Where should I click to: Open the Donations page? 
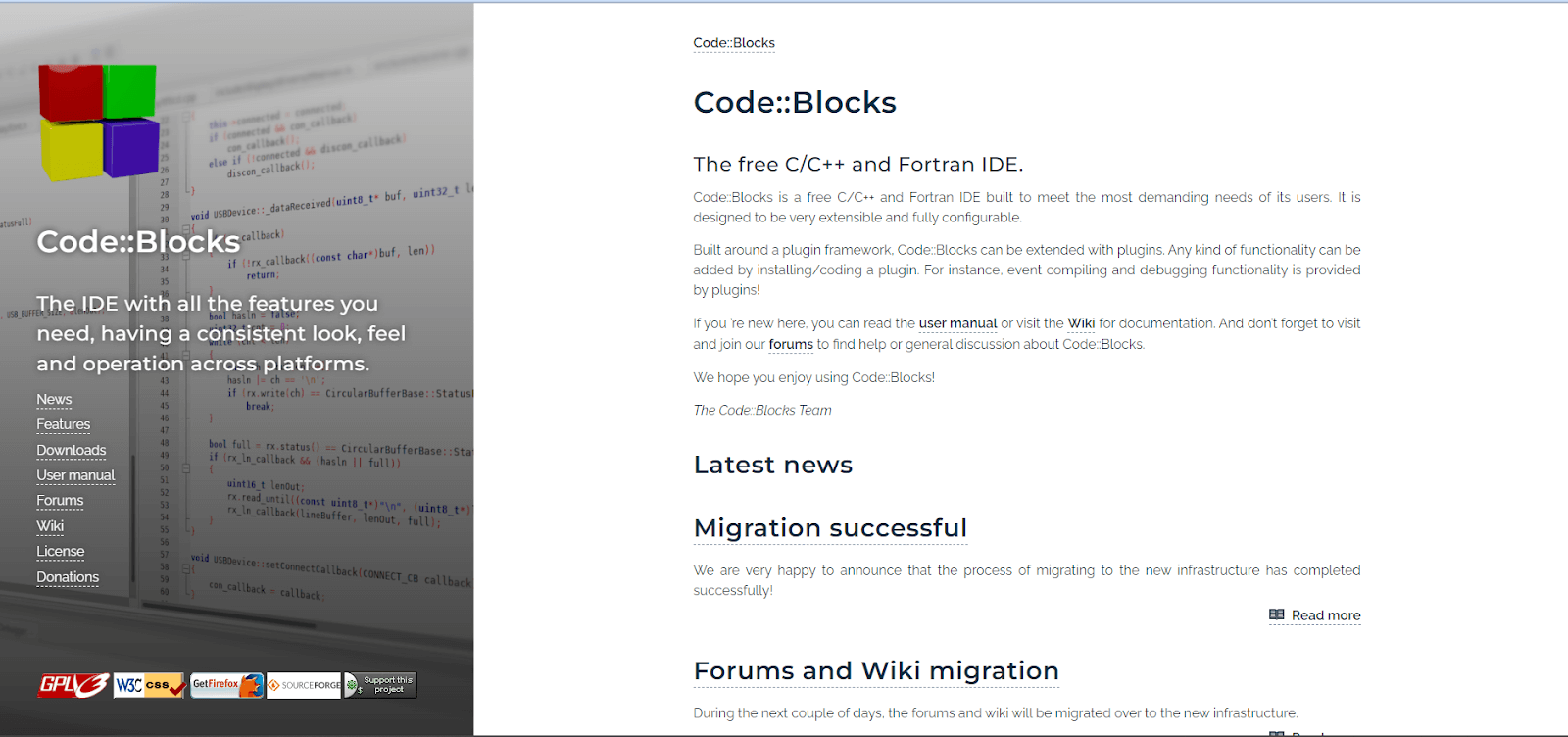(x=68, y=577)
